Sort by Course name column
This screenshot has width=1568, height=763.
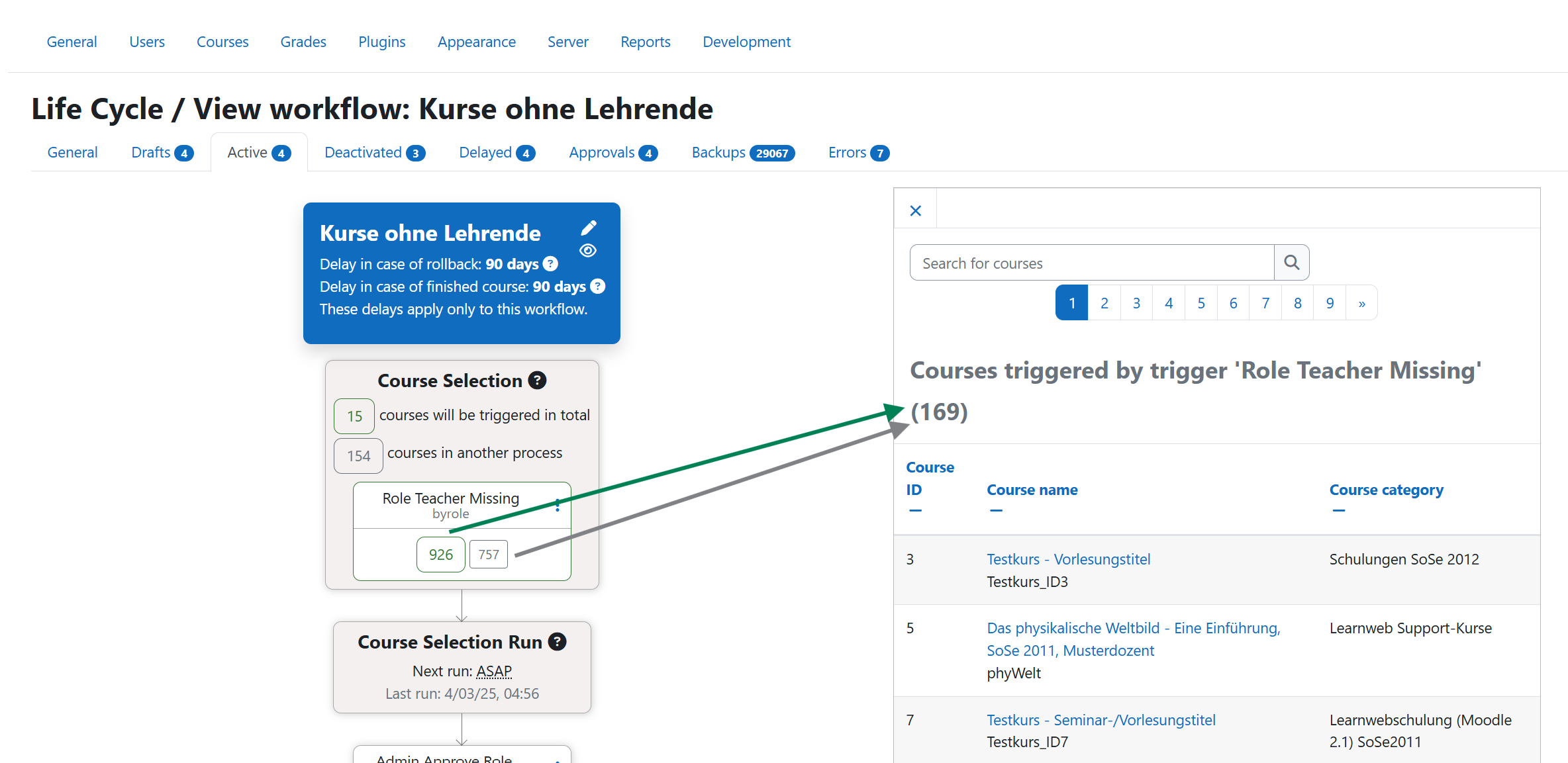coord(1032,490)
